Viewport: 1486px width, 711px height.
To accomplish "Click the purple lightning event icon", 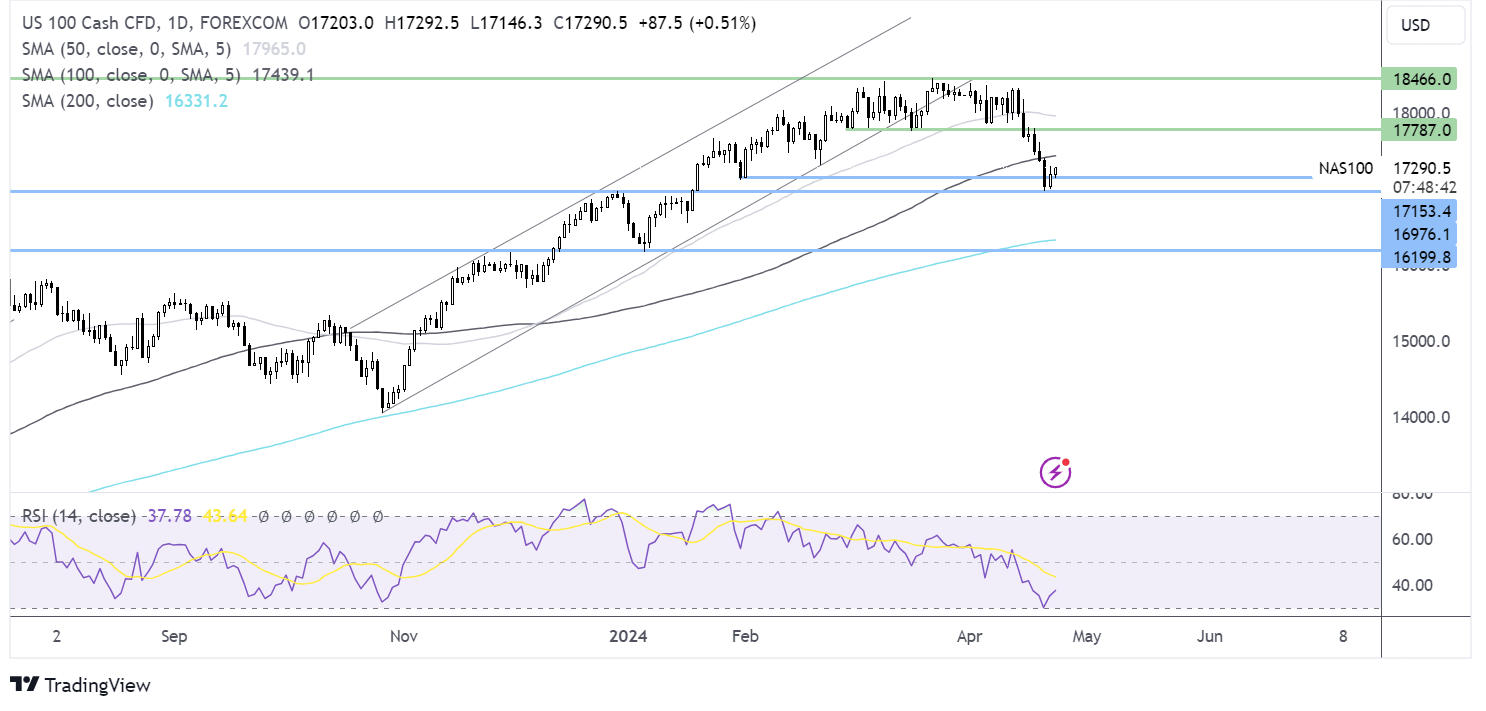I will click(1056, 472).
